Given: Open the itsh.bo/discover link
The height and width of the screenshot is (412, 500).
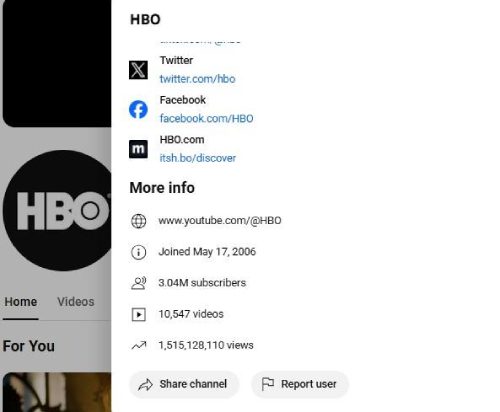Looking at the screenshot, I should 198,158.
